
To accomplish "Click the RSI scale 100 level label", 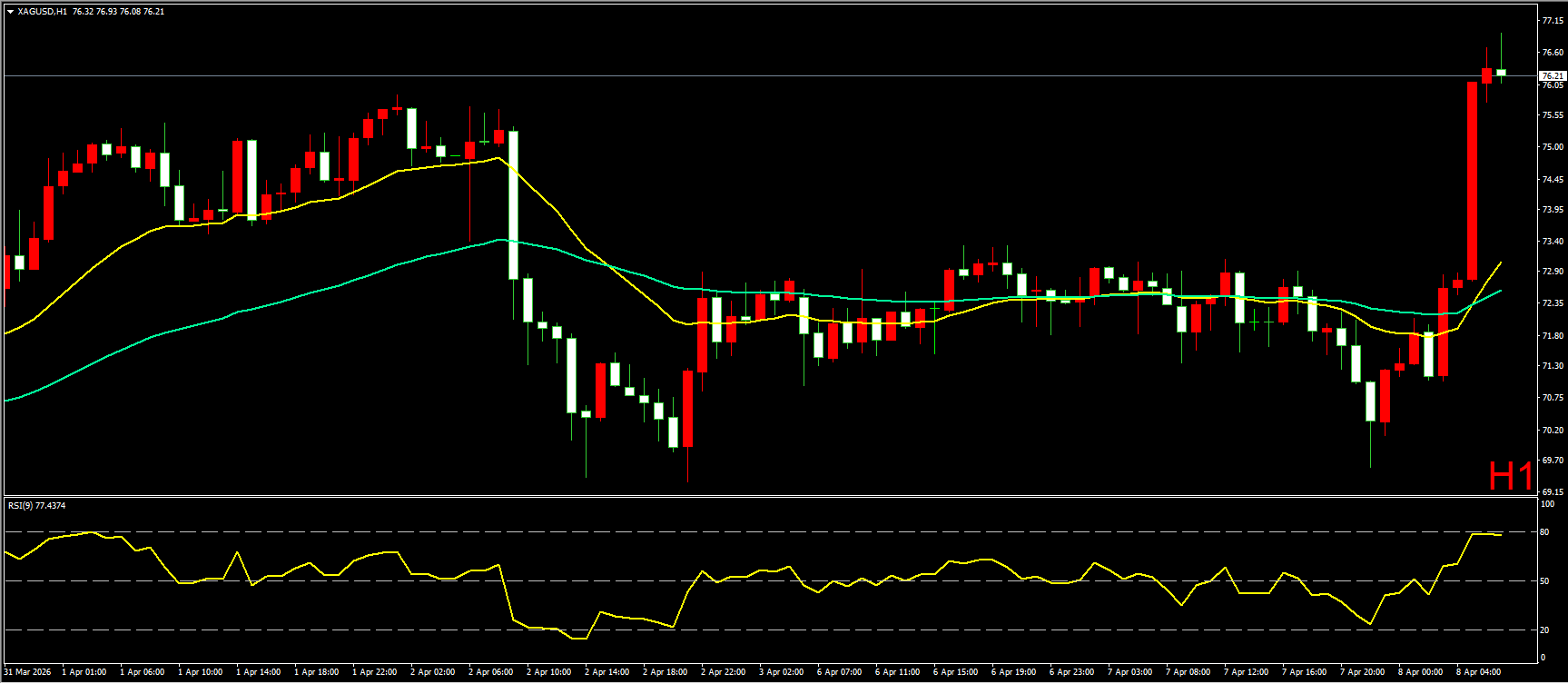I will click(x=1547, y=504).
